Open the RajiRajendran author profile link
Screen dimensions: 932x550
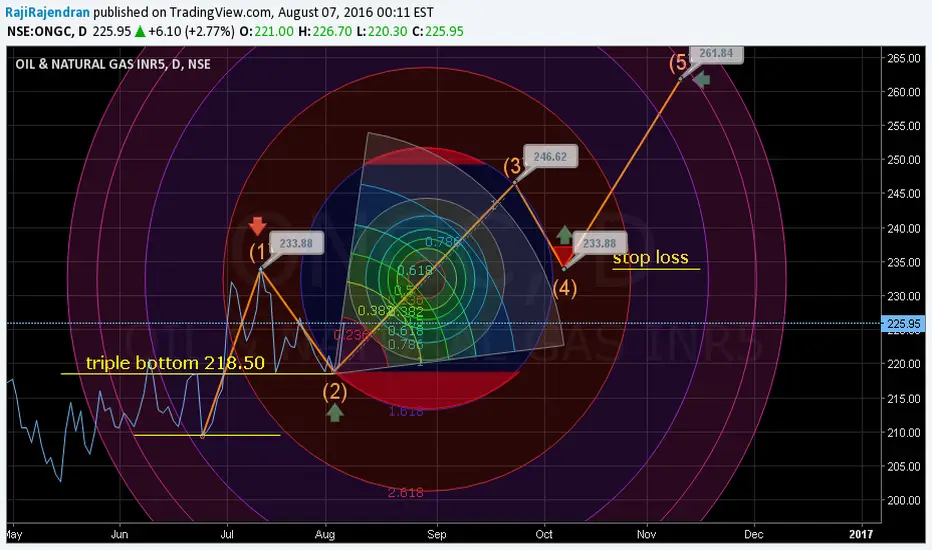(48, 12)
